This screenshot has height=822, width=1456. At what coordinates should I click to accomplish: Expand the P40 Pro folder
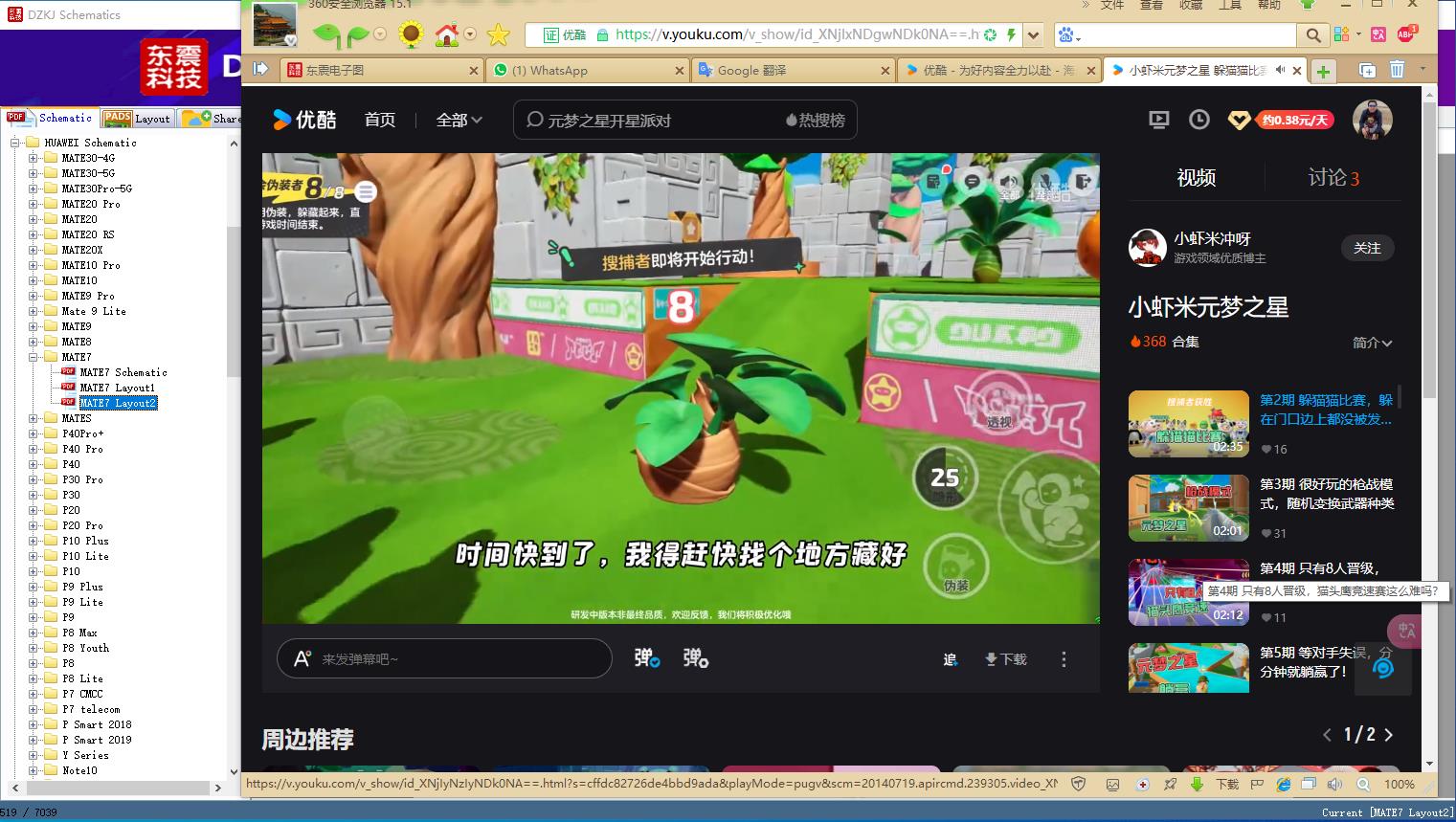pos(33,449)
